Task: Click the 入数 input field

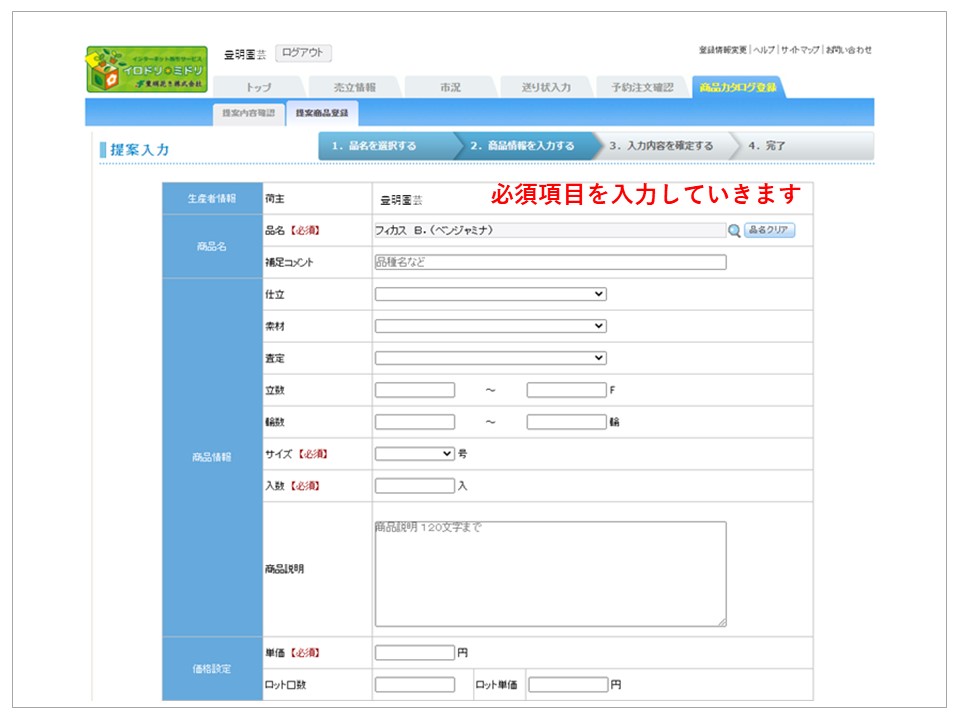Action: (414, 486)
